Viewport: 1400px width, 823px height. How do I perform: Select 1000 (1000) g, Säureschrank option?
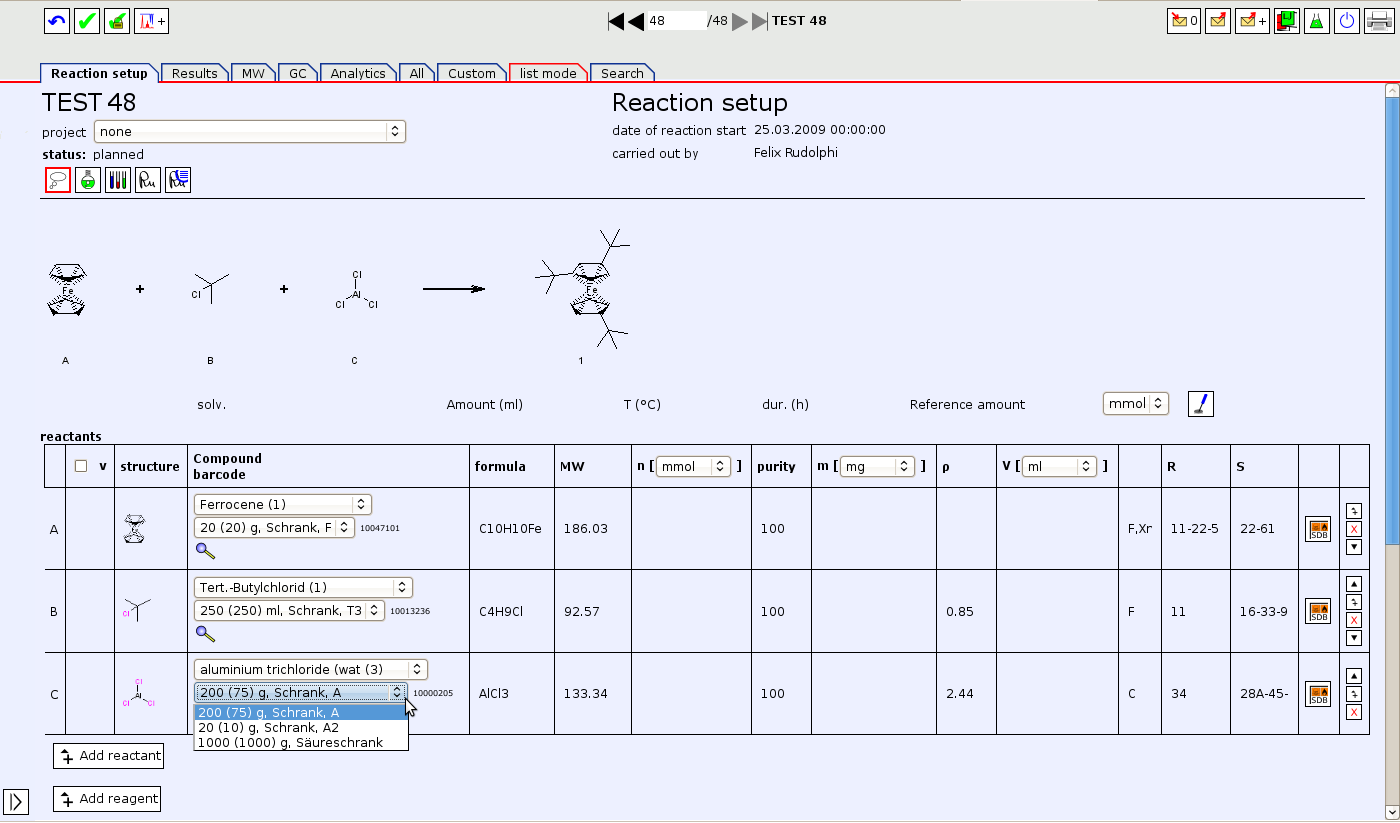[301, 742]
